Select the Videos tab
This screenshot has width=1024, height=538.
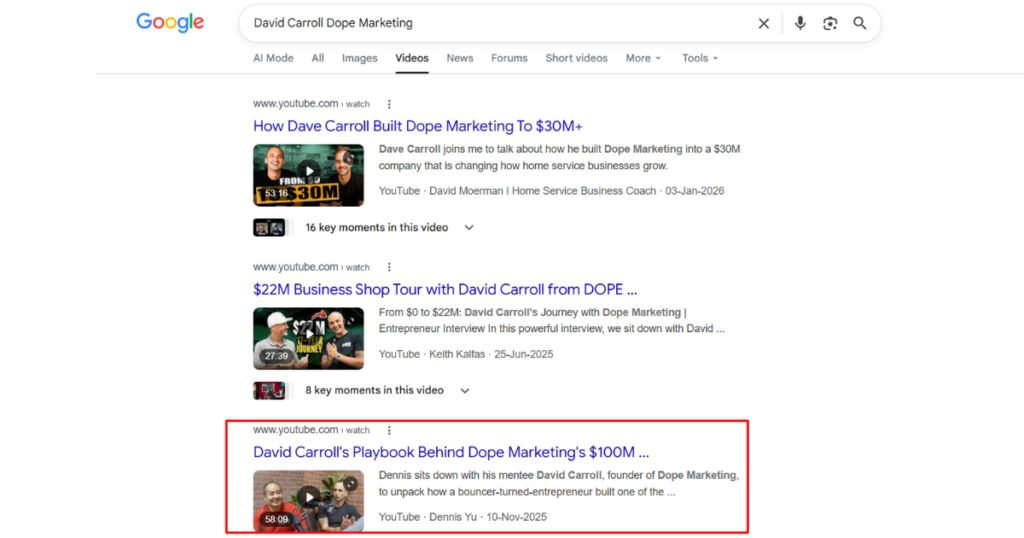(x=411, y=58)
